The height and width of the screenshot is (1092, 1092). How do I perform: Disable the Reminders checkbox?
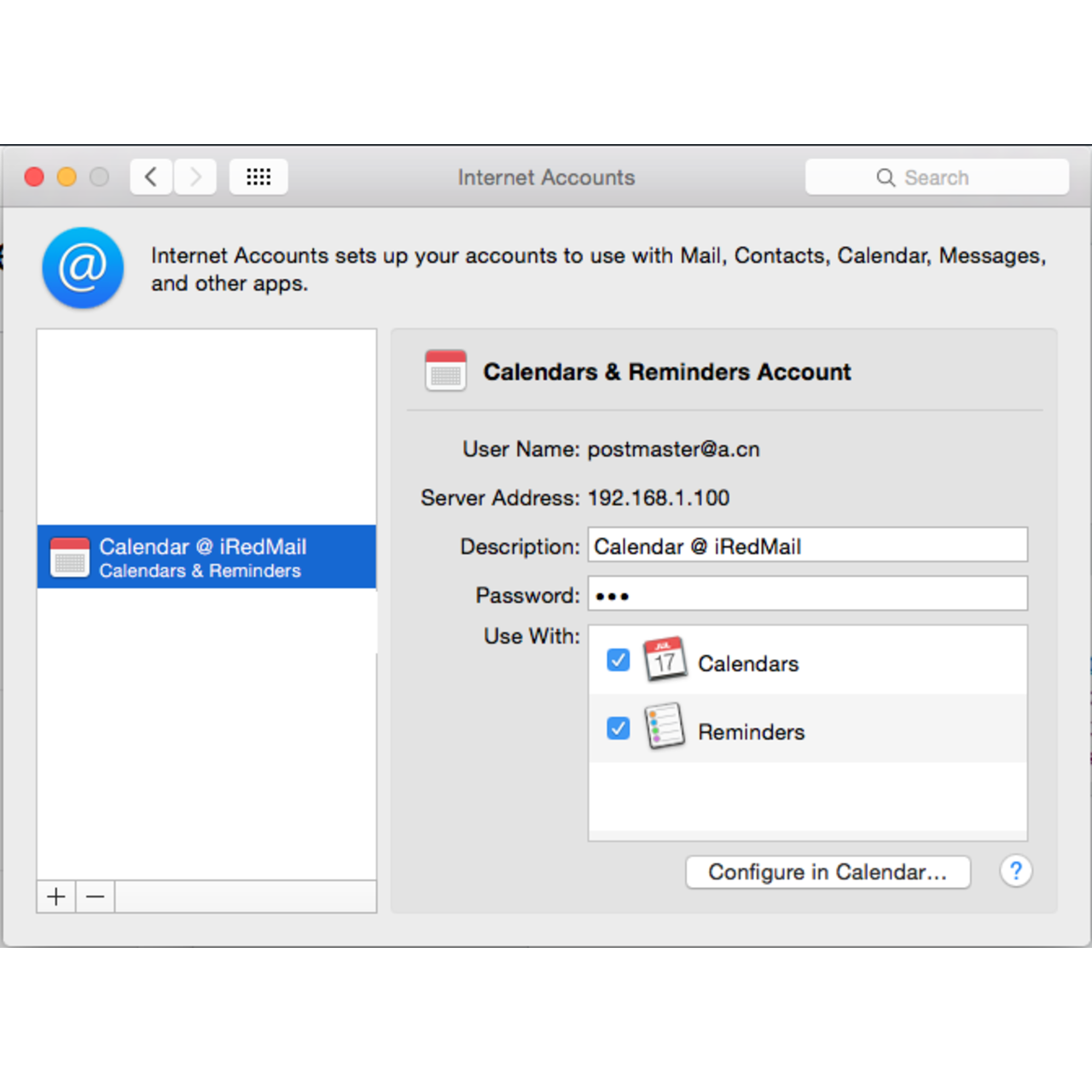pos(618,729)
